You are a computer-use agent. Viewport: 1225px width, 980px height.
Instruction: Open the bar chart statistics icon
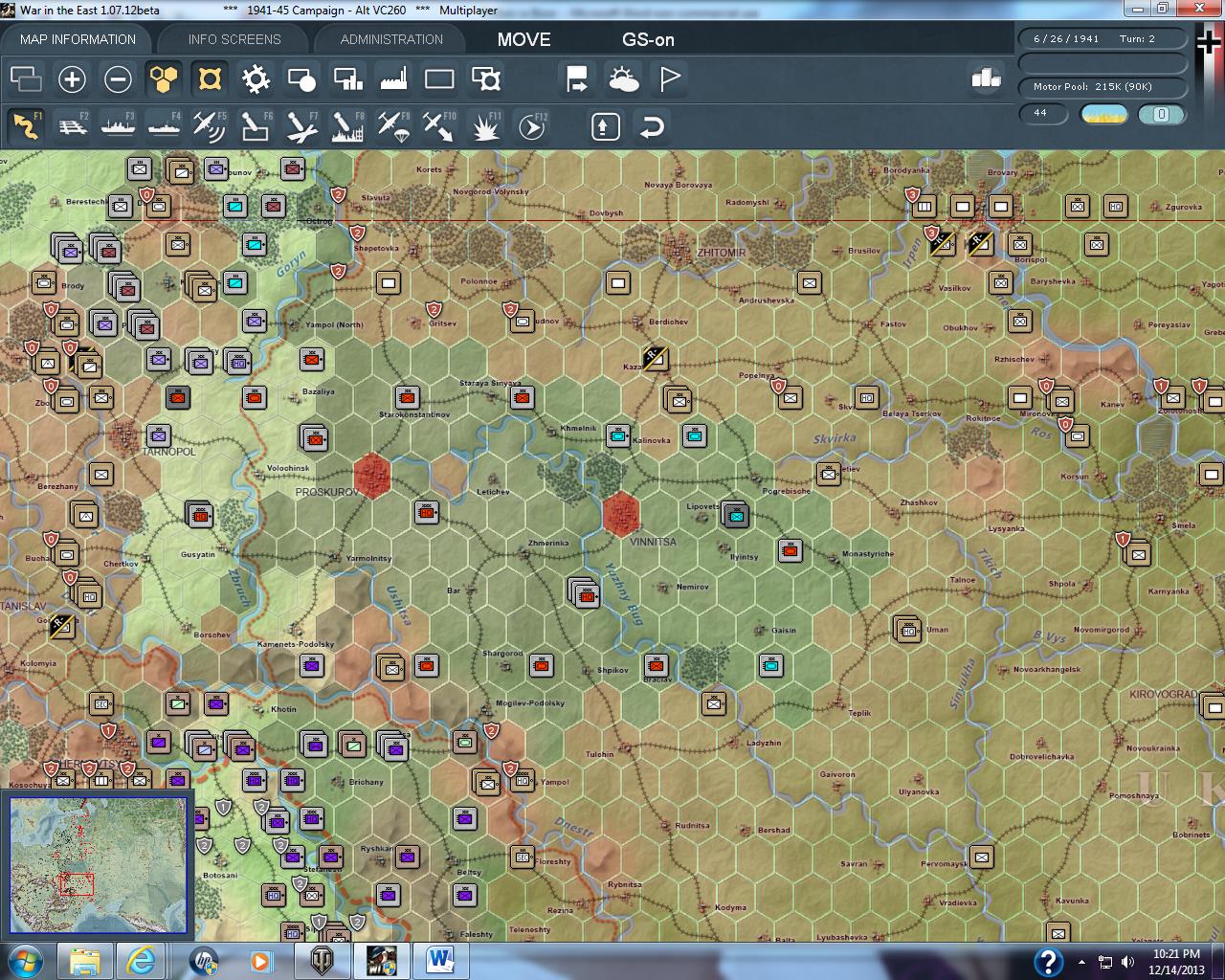[x=986, y=78]
